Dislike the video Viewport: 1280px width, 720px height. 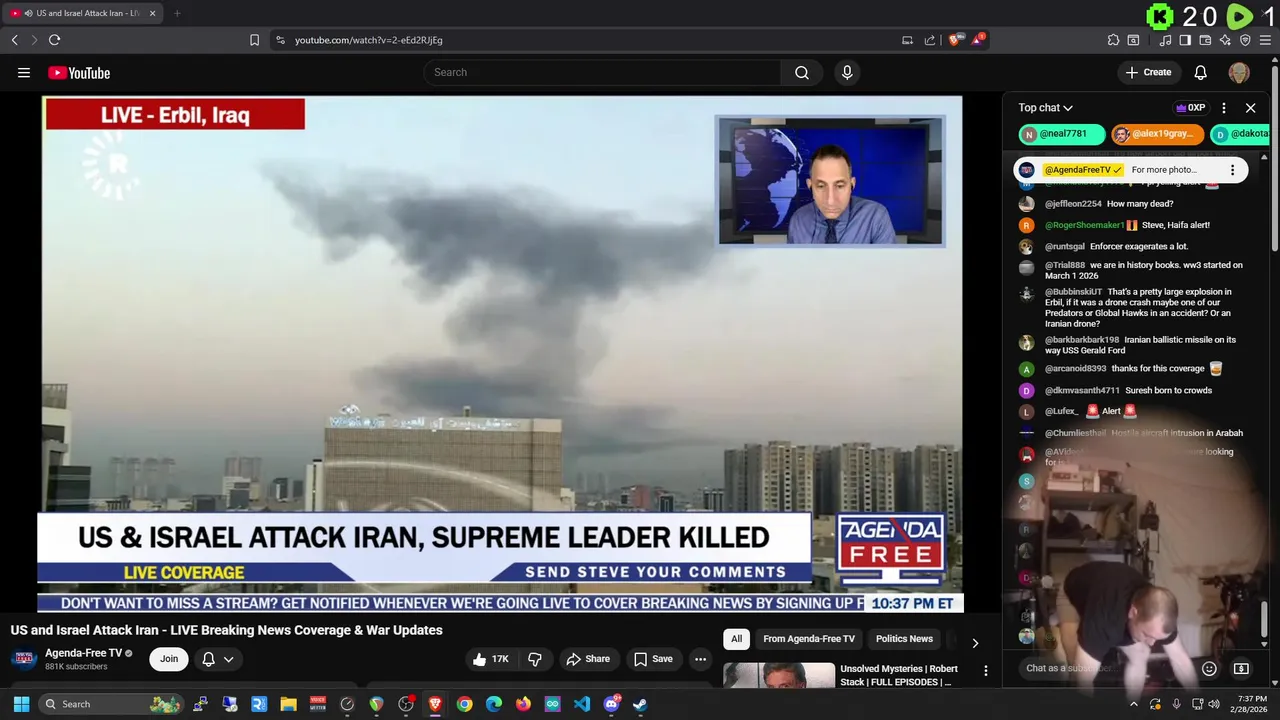[535, 659]
